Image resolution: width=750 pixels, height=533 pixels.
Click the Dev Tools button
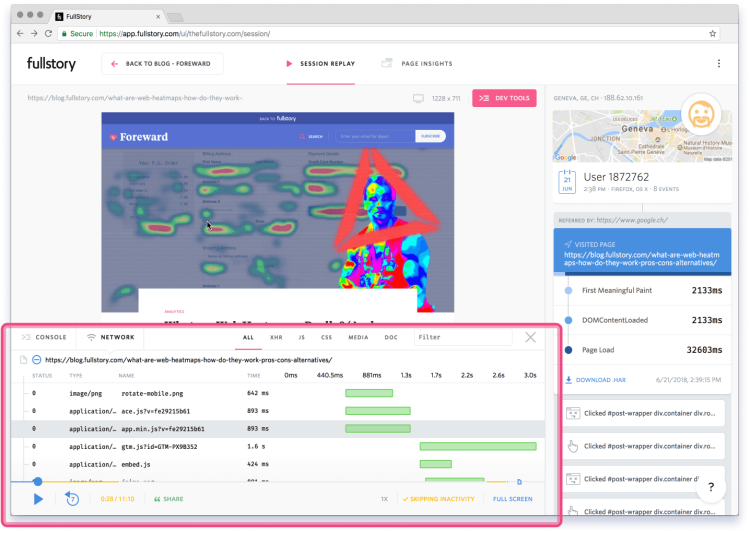[x=504, y=98]
